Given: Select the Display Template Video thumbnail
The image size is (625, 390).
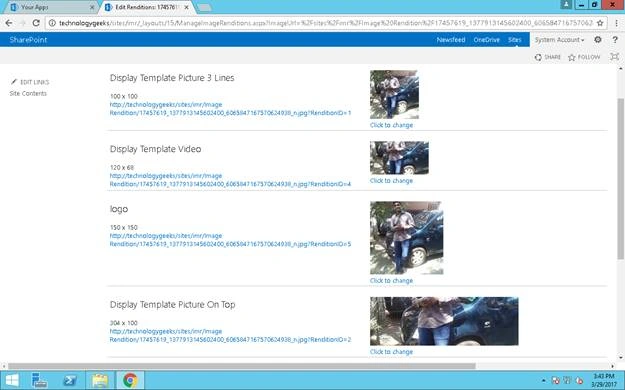Looking at the screenshot, I should [399, 158].
